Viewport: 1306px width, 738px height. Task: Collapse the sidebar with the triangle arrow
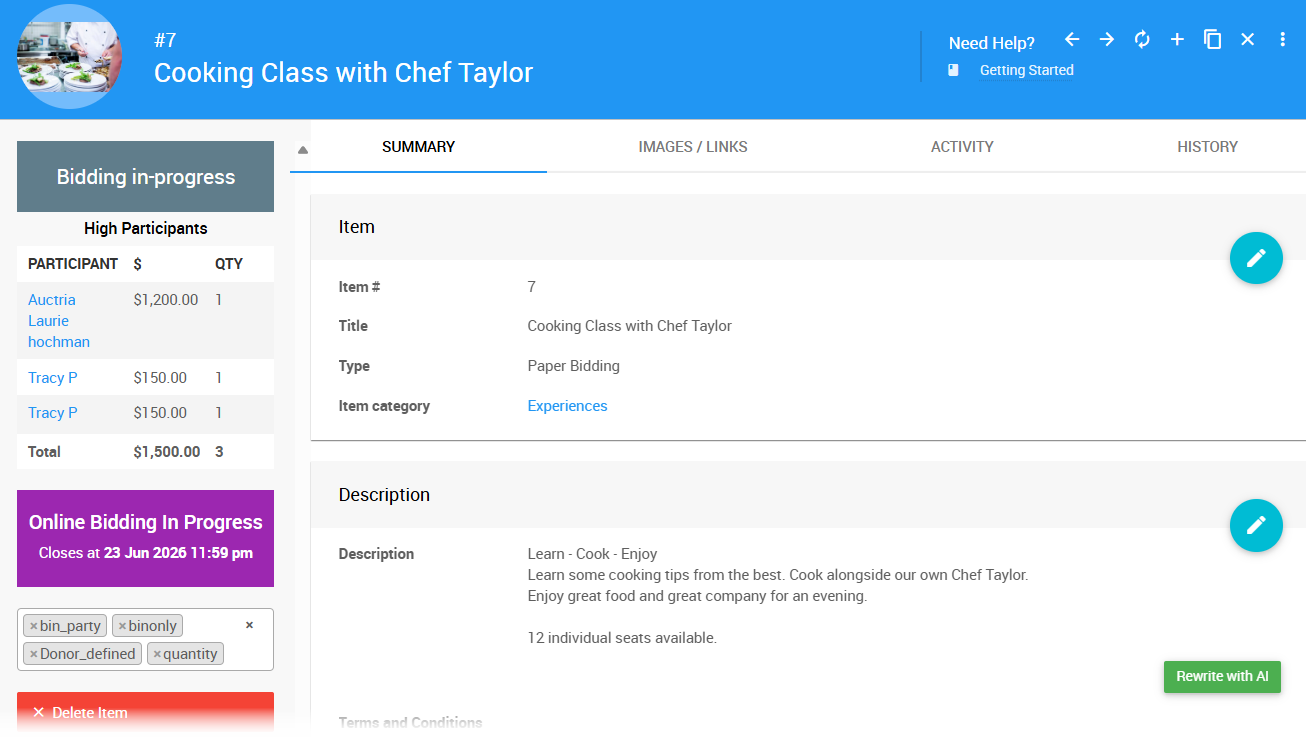(x=302, y=150)
